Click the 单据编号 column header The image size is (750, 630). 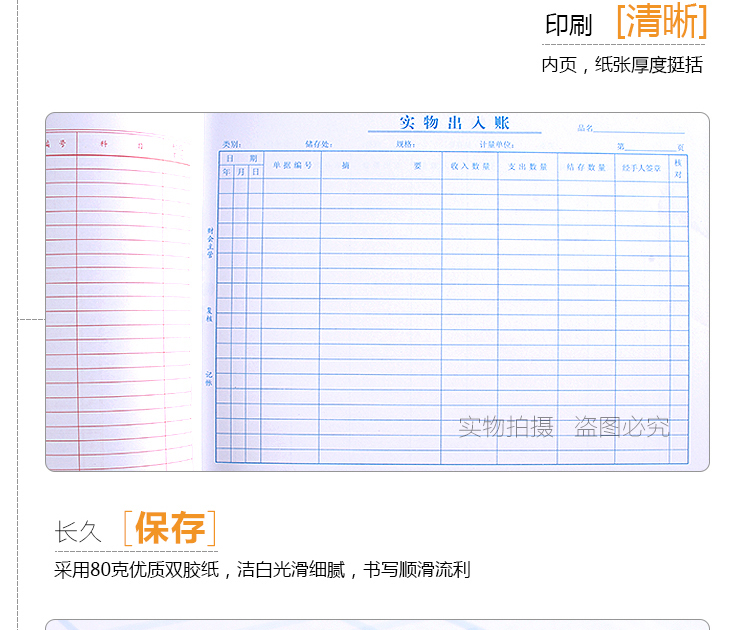[x=292, y=165]
